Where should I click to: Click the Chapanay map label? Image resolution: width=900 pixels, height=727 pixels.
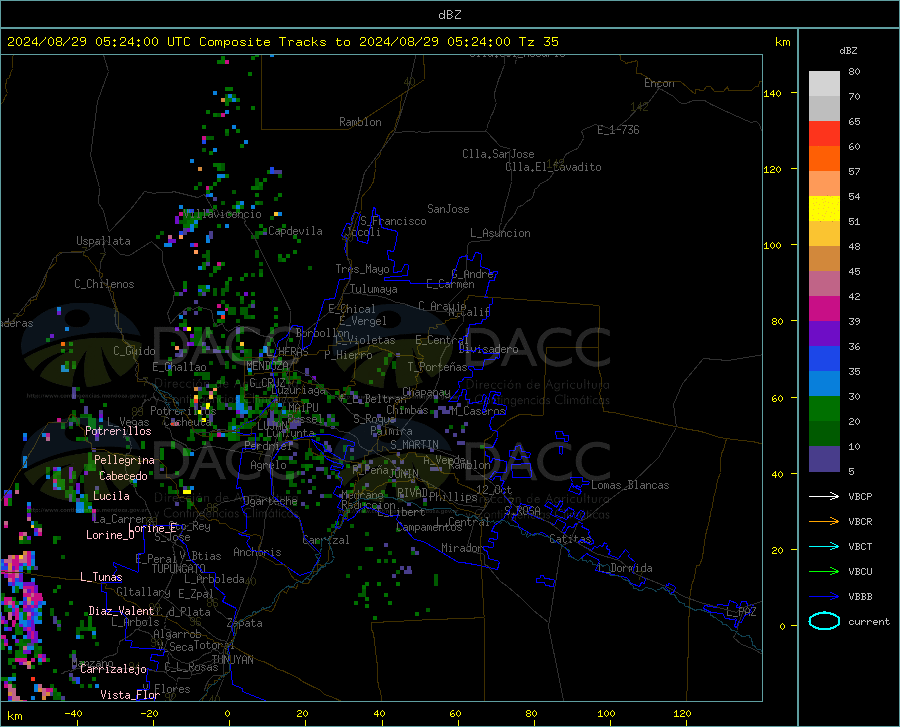[426, 392]
